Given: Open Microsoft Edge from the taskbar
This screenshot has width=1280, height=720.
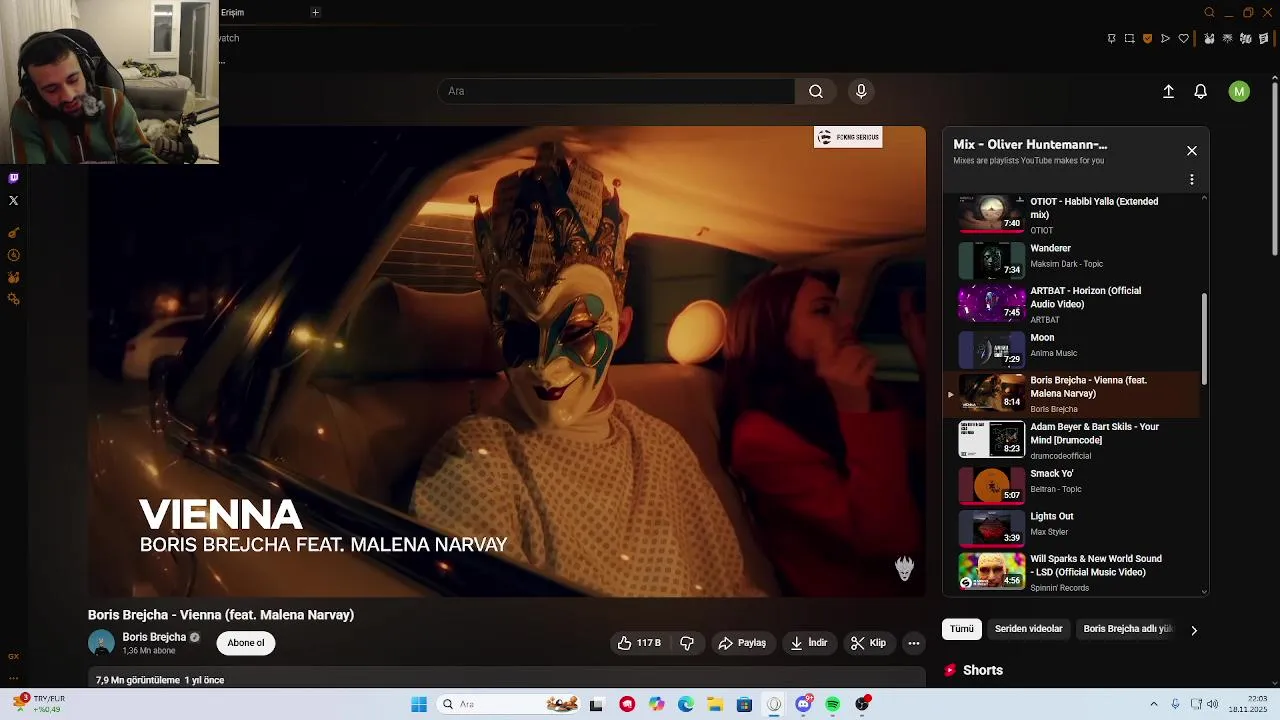Looking at the screenshot, I should click(686, 705).
